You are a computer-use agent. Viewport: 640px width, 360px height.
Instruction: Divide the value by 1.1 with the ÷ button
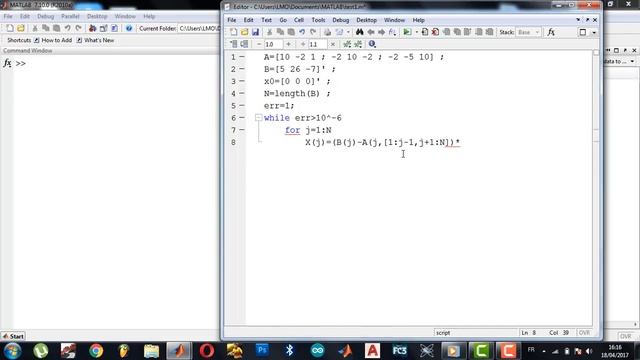coord(303,44)
